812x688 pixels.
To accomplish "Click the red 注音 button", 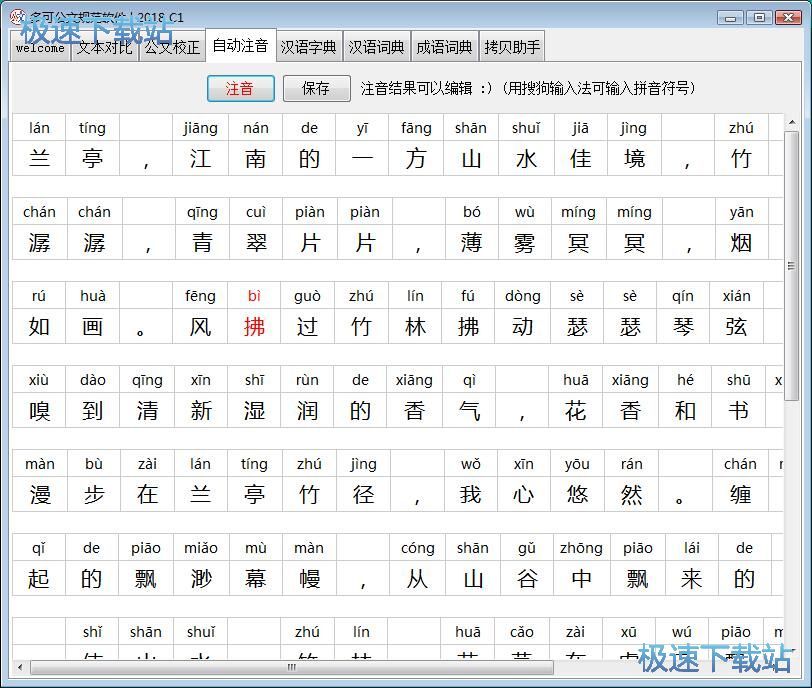I will tap(240, 88).
